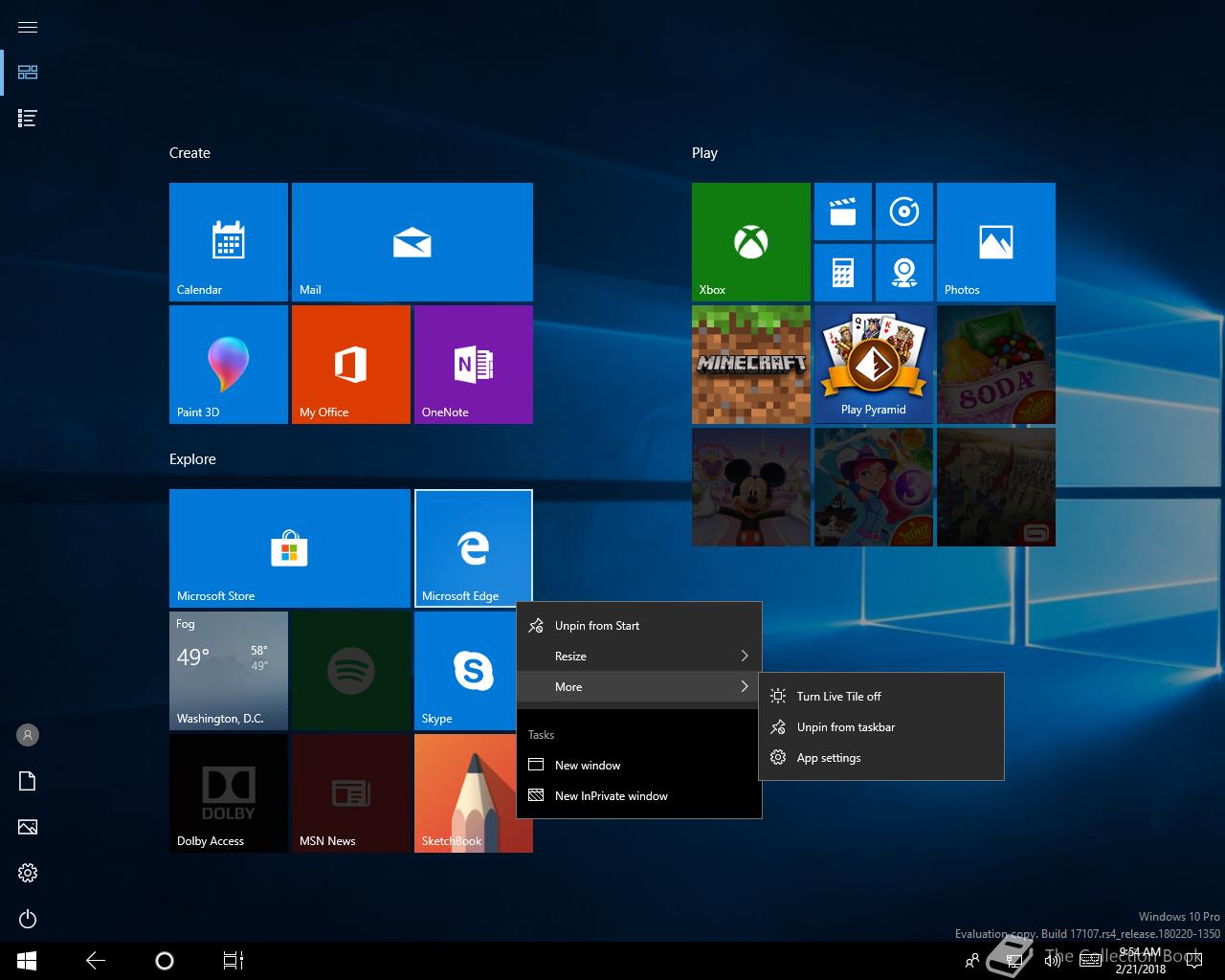Launch OneNote tile

tap(474, 365)
